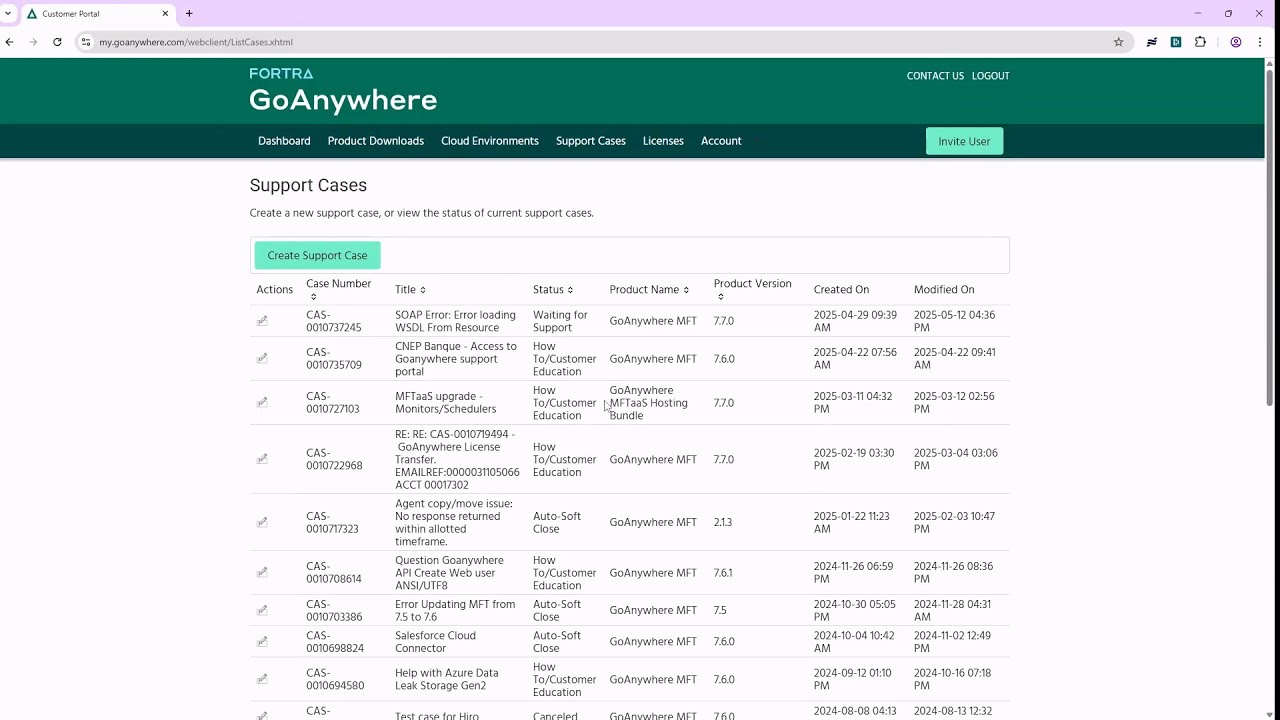Viewport: 1280px width, 720px height.
Task: Close the Customer Portal tab
Action: [x=165, y=14]
